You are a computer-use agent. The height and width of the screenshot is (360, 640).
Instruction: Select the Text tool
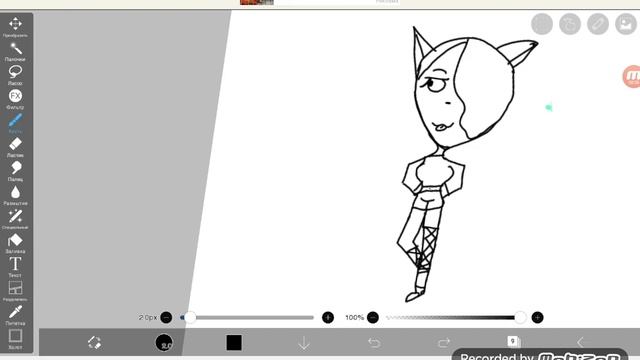click(x=16, y=267)
